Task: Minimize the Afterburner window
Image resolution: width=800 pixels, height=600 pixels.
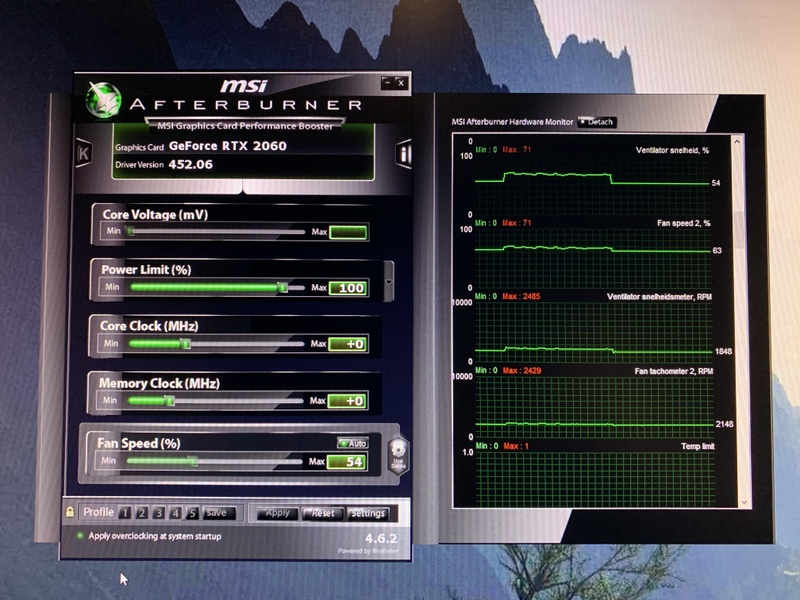Action: click(x=388, y=83)
